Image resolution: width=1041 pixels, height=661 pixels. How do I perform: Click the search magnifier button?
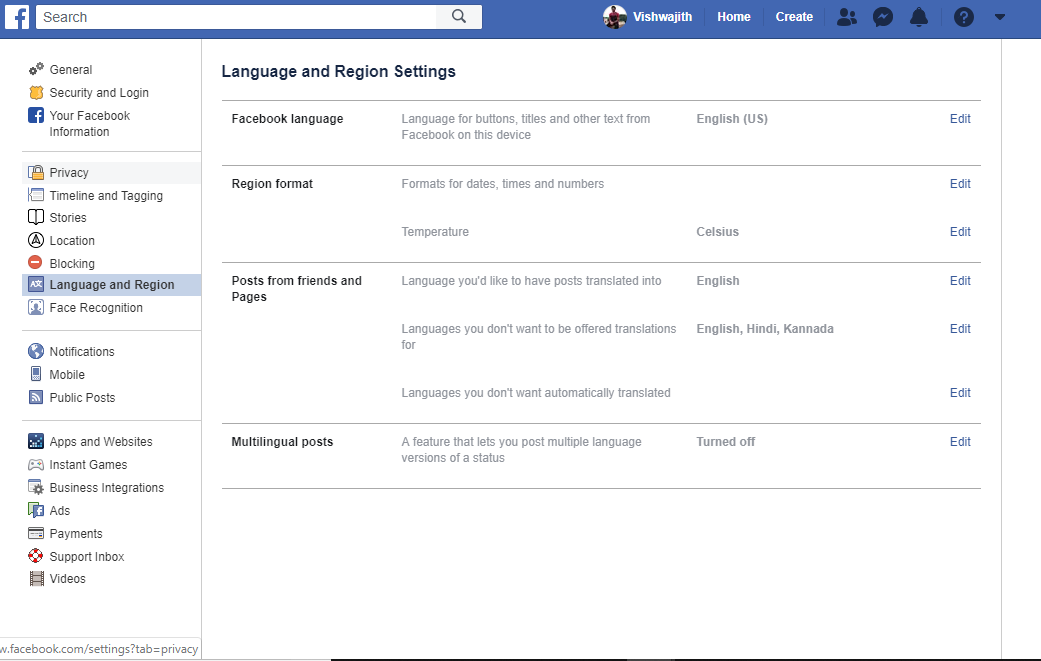tap(459, 17)
